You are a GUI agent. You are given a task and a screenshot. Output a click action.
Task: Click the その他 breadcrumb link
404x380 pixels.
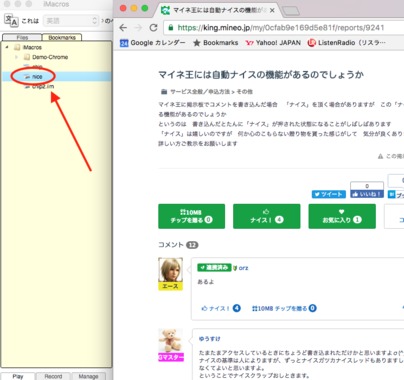(x=245, y=91)
